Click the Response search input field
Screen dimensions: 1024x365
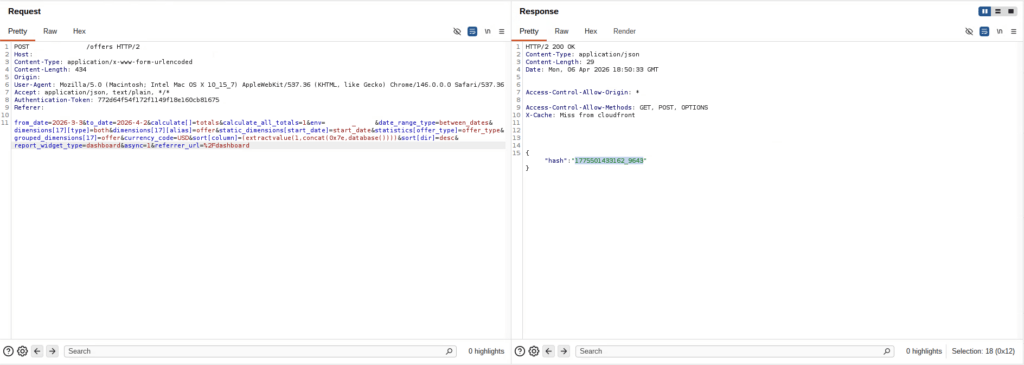(x=734, y=351)
